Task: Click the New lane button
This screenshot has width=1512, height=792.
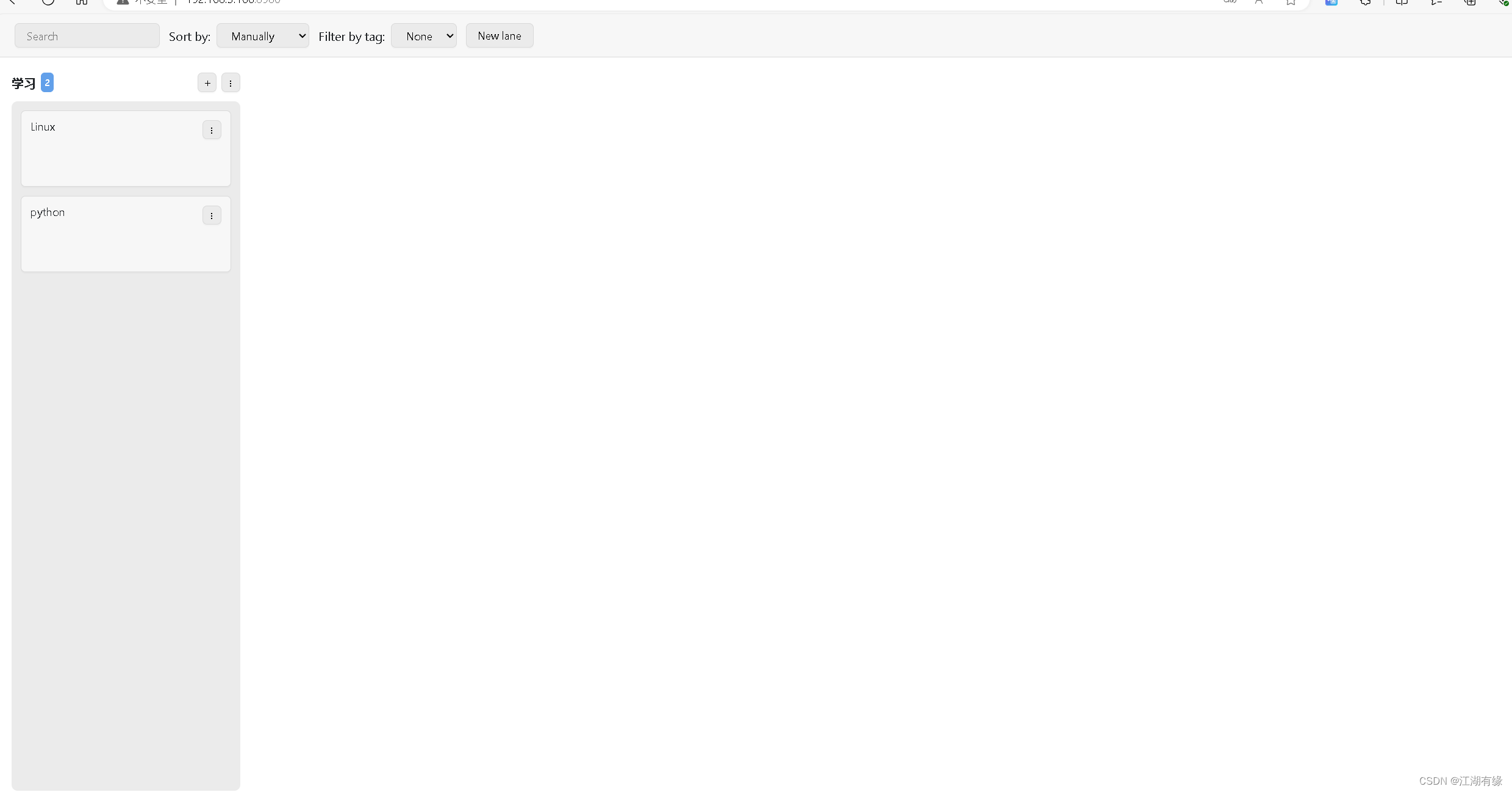Action: click(500, 36)
